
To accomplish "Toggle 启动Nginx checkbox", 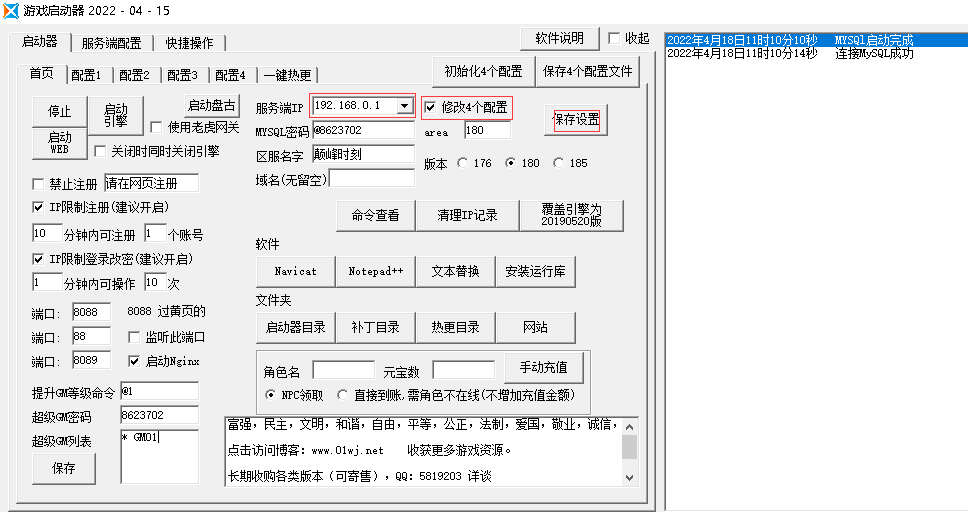I will click(134, 361).
